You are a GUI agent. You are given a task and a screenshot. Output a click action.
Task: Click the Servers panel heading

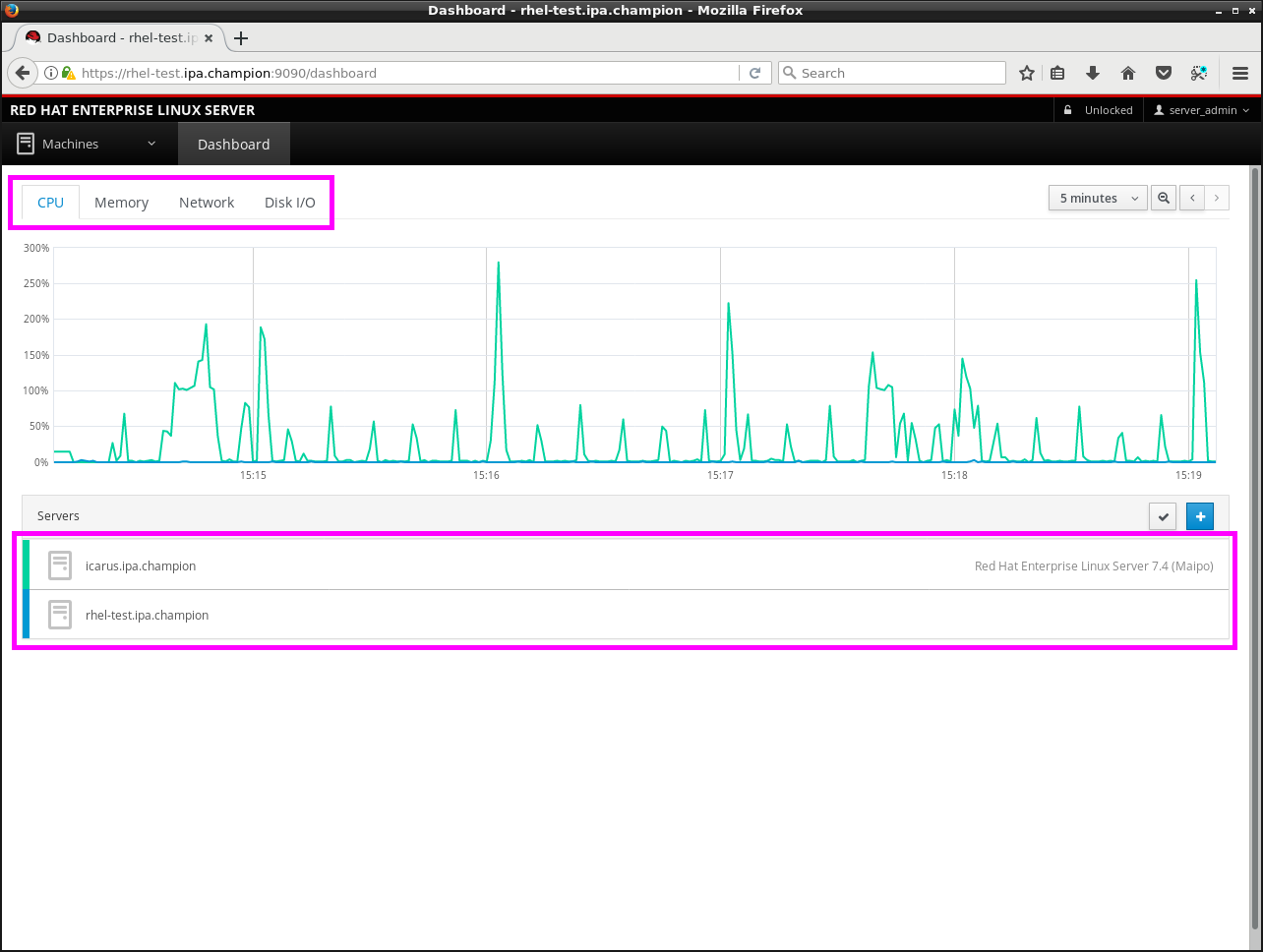[58, 515]
